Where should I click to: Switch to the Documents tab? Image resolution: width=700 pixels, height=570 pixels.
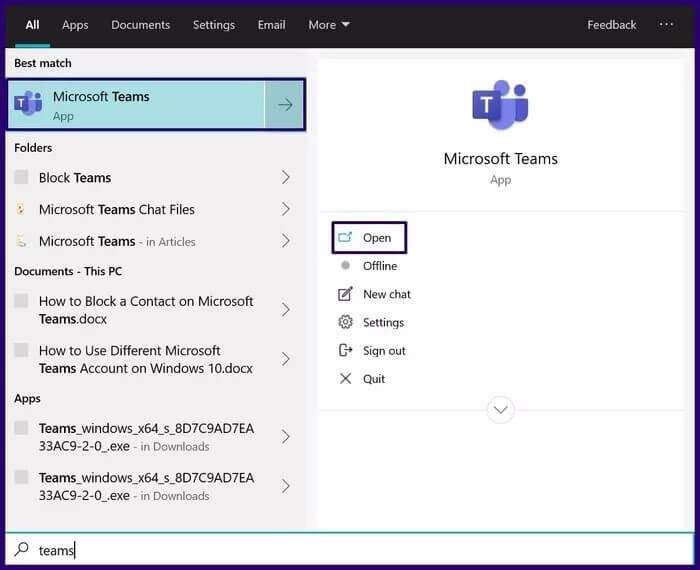coord(140,25)
